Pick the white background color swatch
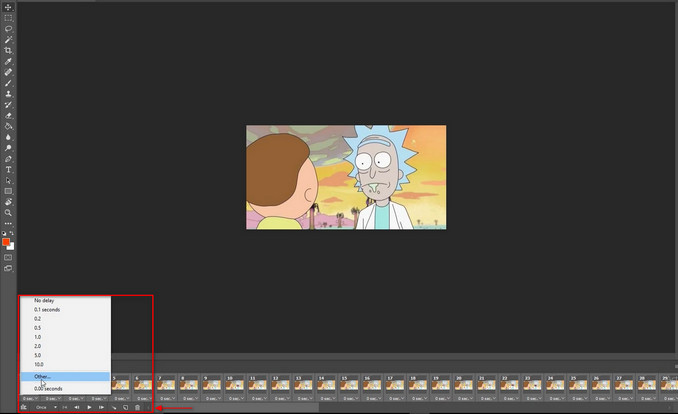678x414 pixels. (11, 247)
